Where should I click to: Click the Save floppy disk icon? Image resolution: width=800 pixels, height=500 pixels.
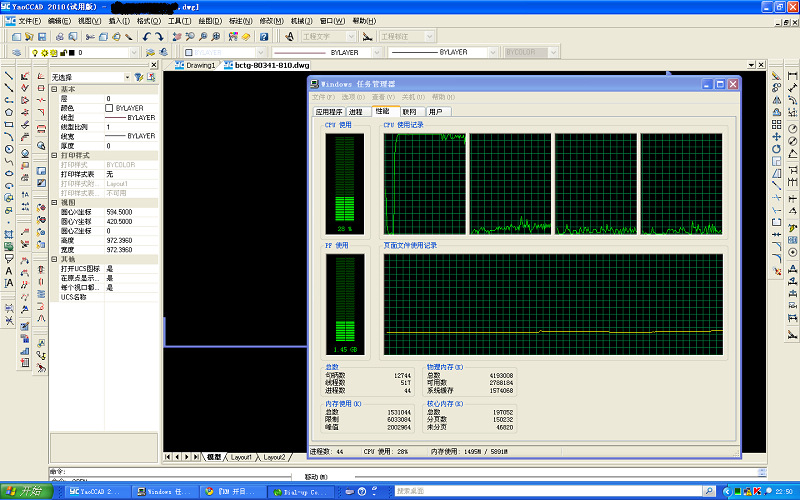point(42,37)
